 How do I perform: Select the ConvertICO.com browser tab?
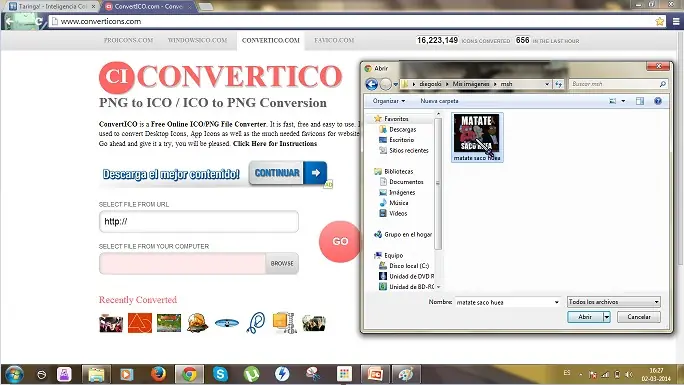click(x=149, y=7)
